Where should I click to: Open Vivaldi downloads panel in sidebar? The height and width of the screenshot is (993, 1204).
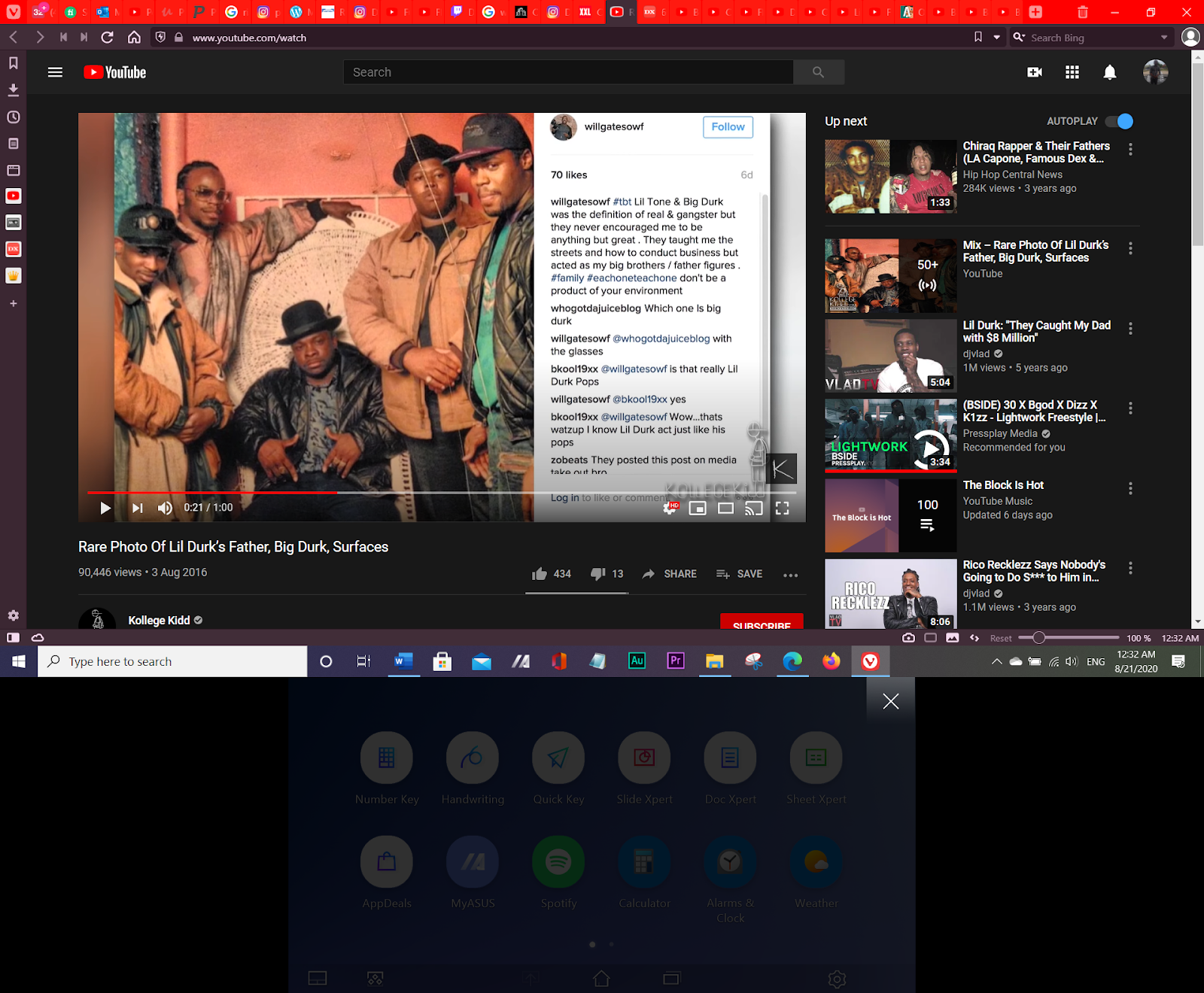pos(13,90)
